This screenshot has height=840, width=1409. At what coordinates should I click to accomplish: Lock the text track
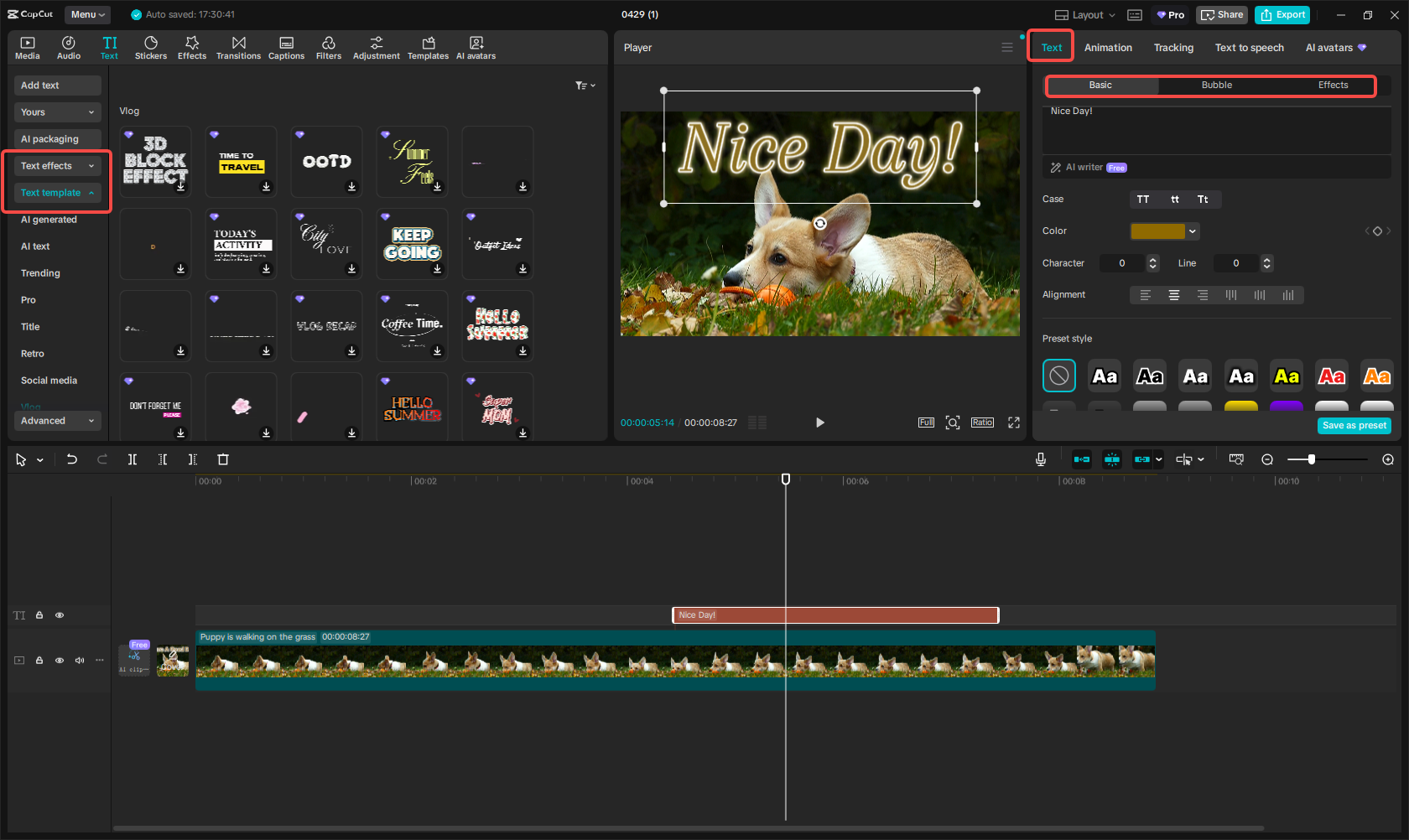pos(39,615)
